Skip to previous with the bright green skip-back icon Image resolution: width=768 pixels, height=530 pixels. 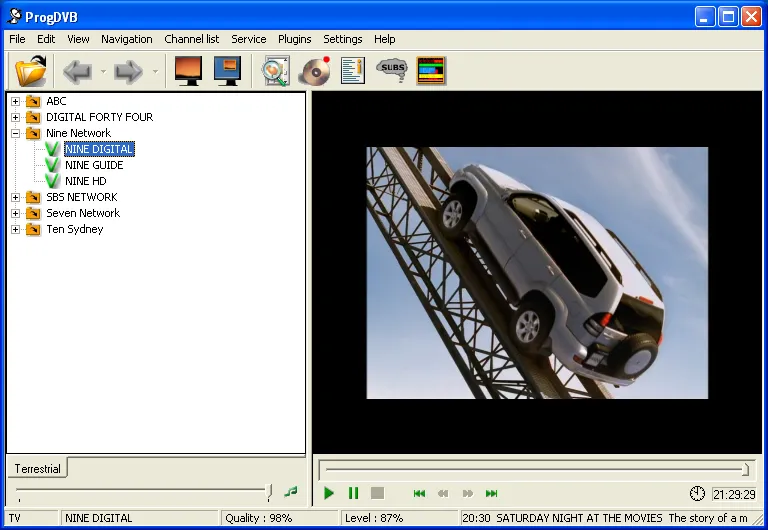pos(419,493)
